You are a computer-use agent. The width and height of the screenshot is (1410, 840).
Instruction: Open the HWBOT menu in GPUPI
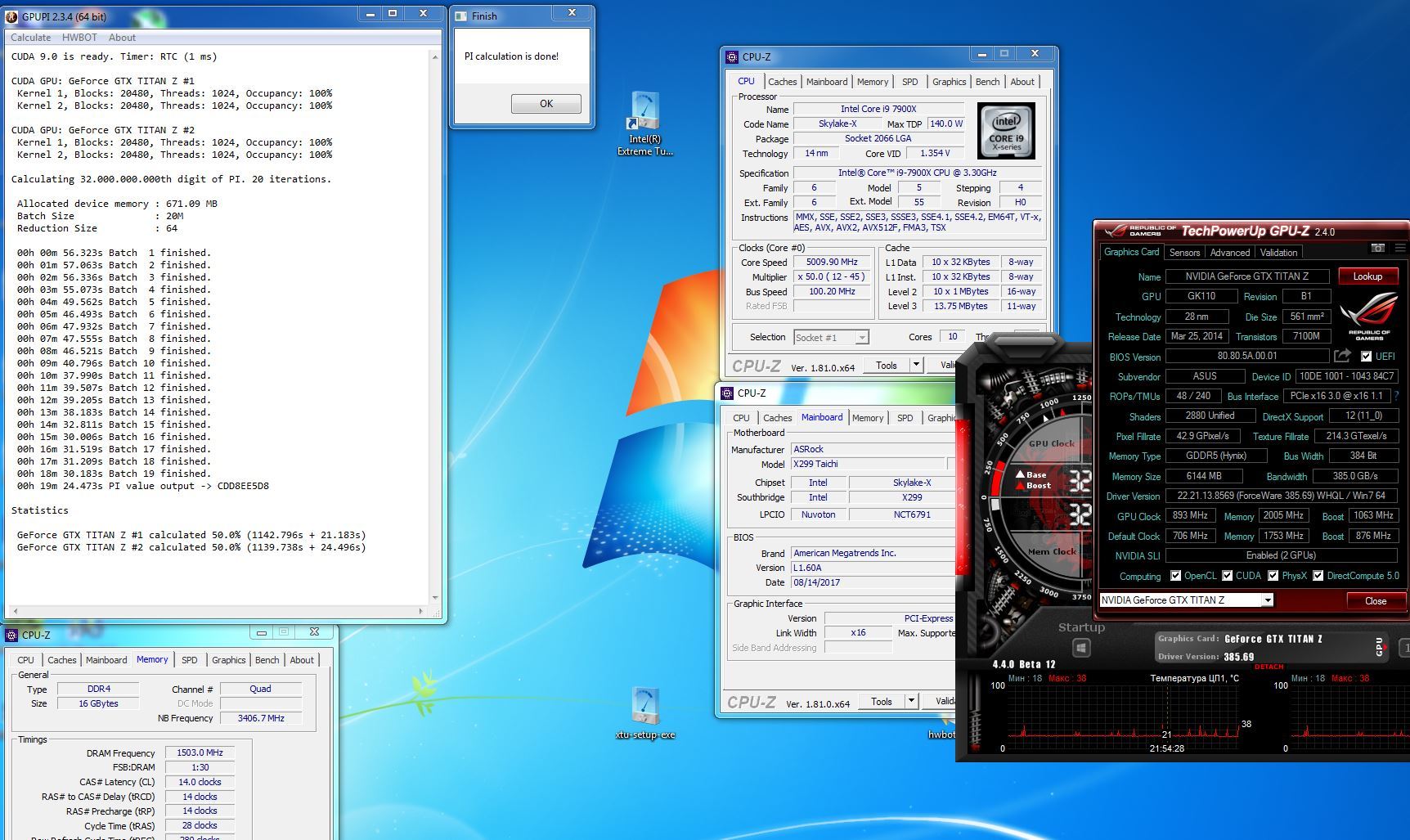(x=79, y=38)
